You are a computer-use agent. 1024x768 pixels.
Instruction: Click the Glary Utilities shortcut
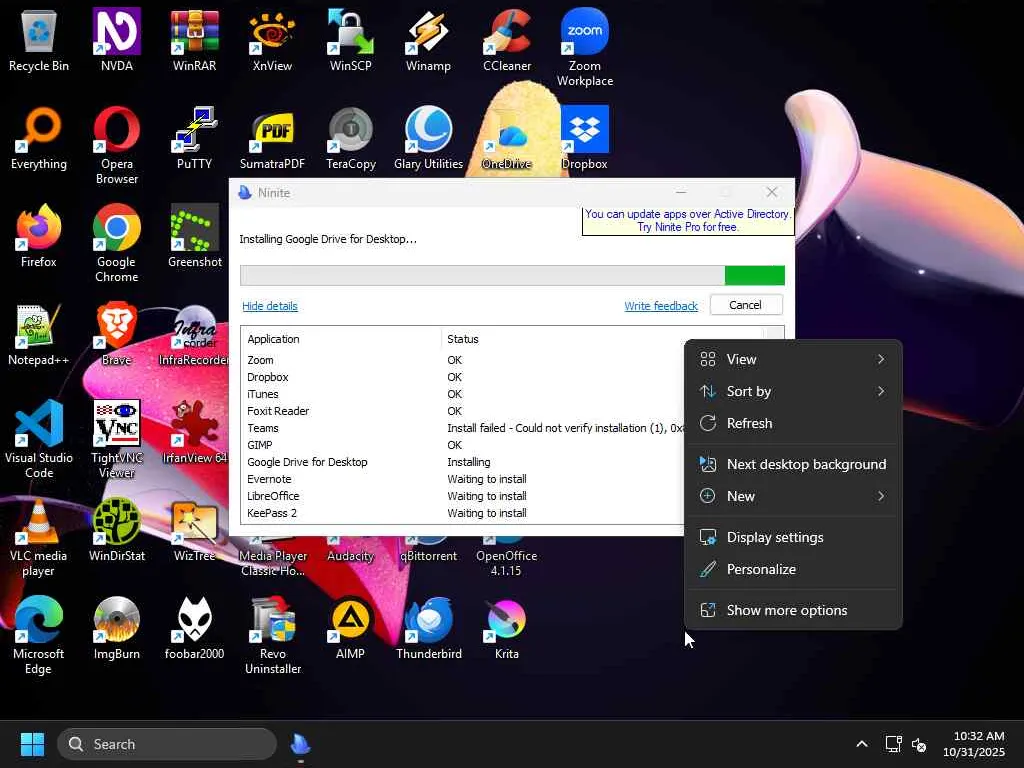click(x=428, y=138)
